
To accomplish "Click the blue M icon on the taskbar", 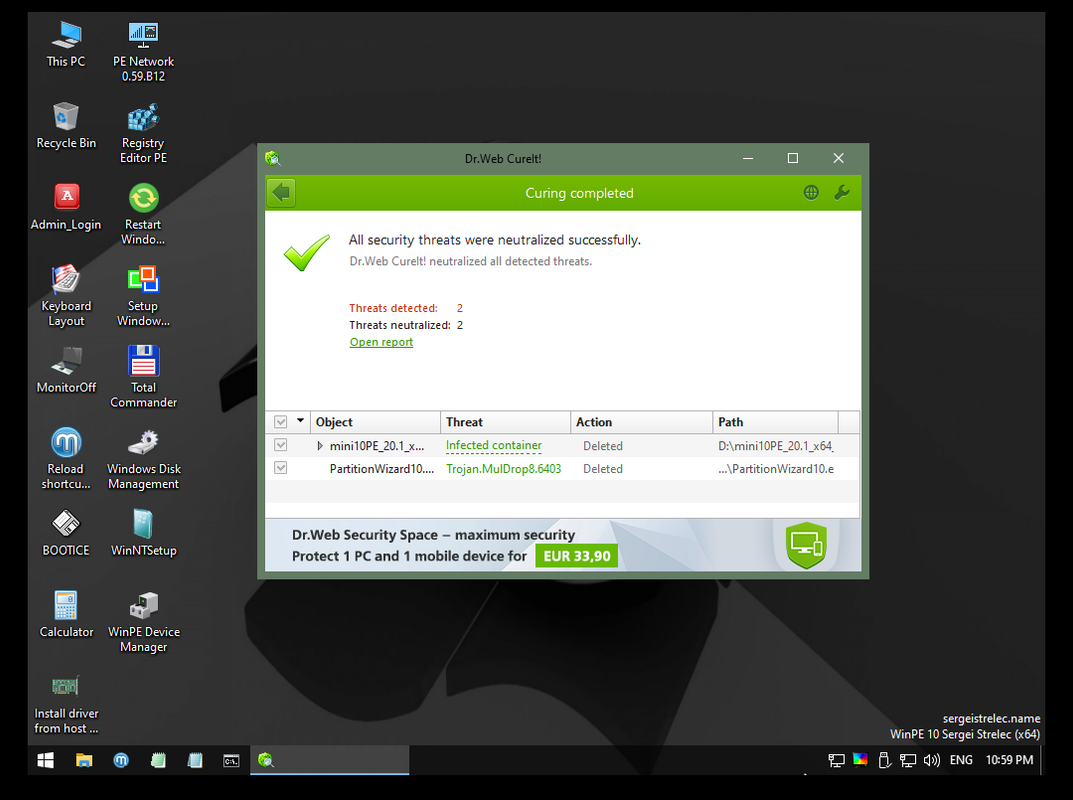I will click(121, 760).
